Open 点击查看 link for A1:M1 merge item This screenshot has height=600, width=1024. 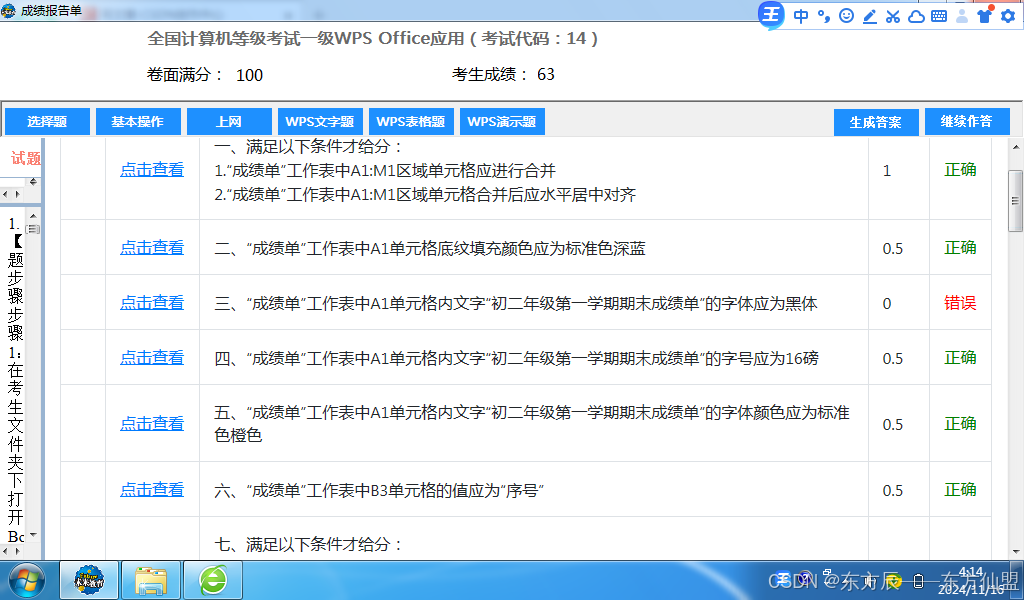tap(152, 170)
